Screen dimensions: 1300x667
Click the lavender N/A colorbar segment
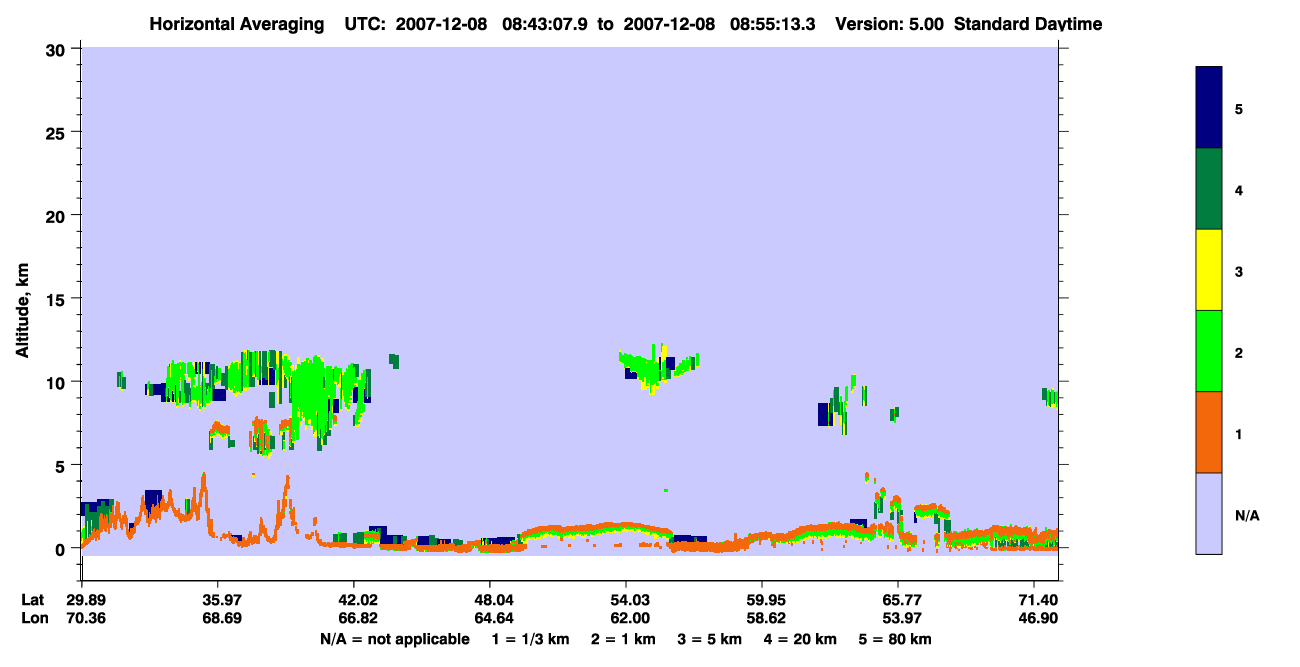(x=1209, y=513)
